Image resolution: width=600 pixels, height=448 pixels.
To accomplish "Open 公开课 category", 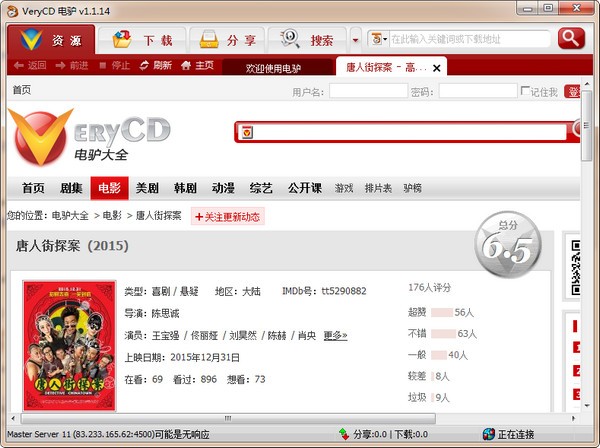I will pyautogui.click(x=305, y=188).
